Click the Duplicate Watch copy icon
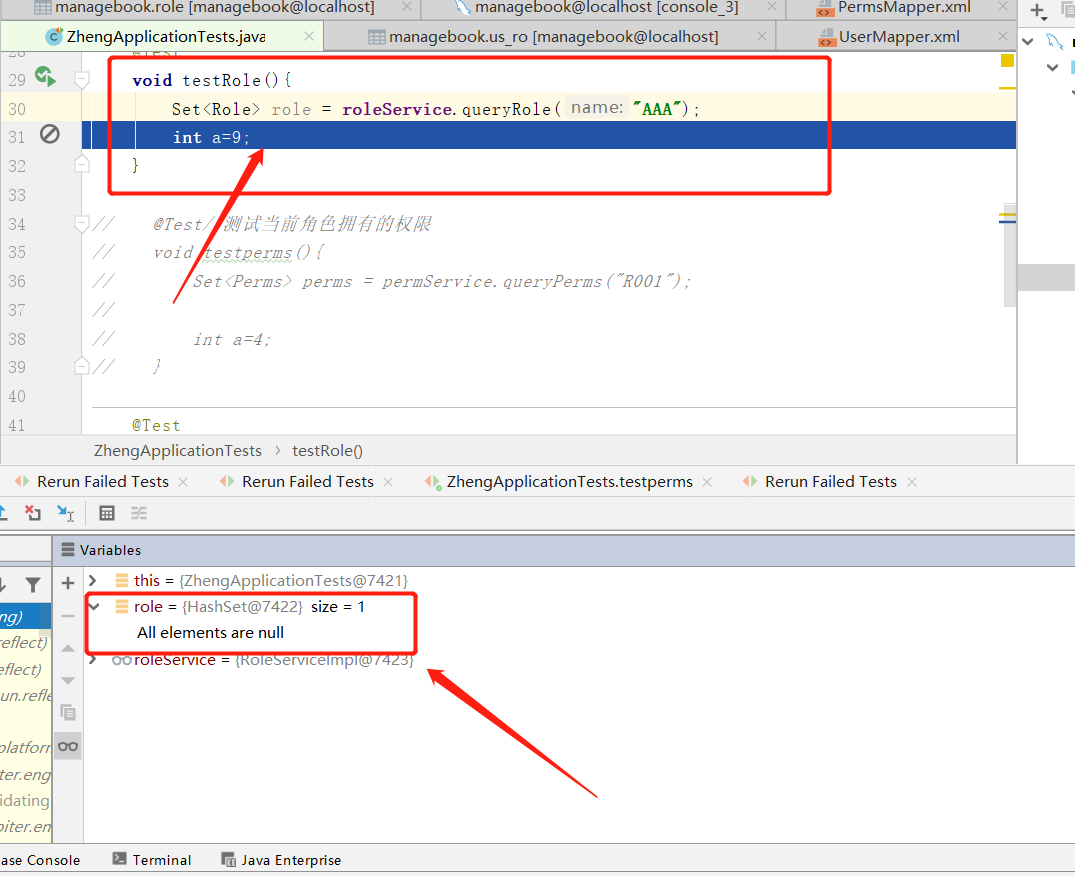 [68, 713]
